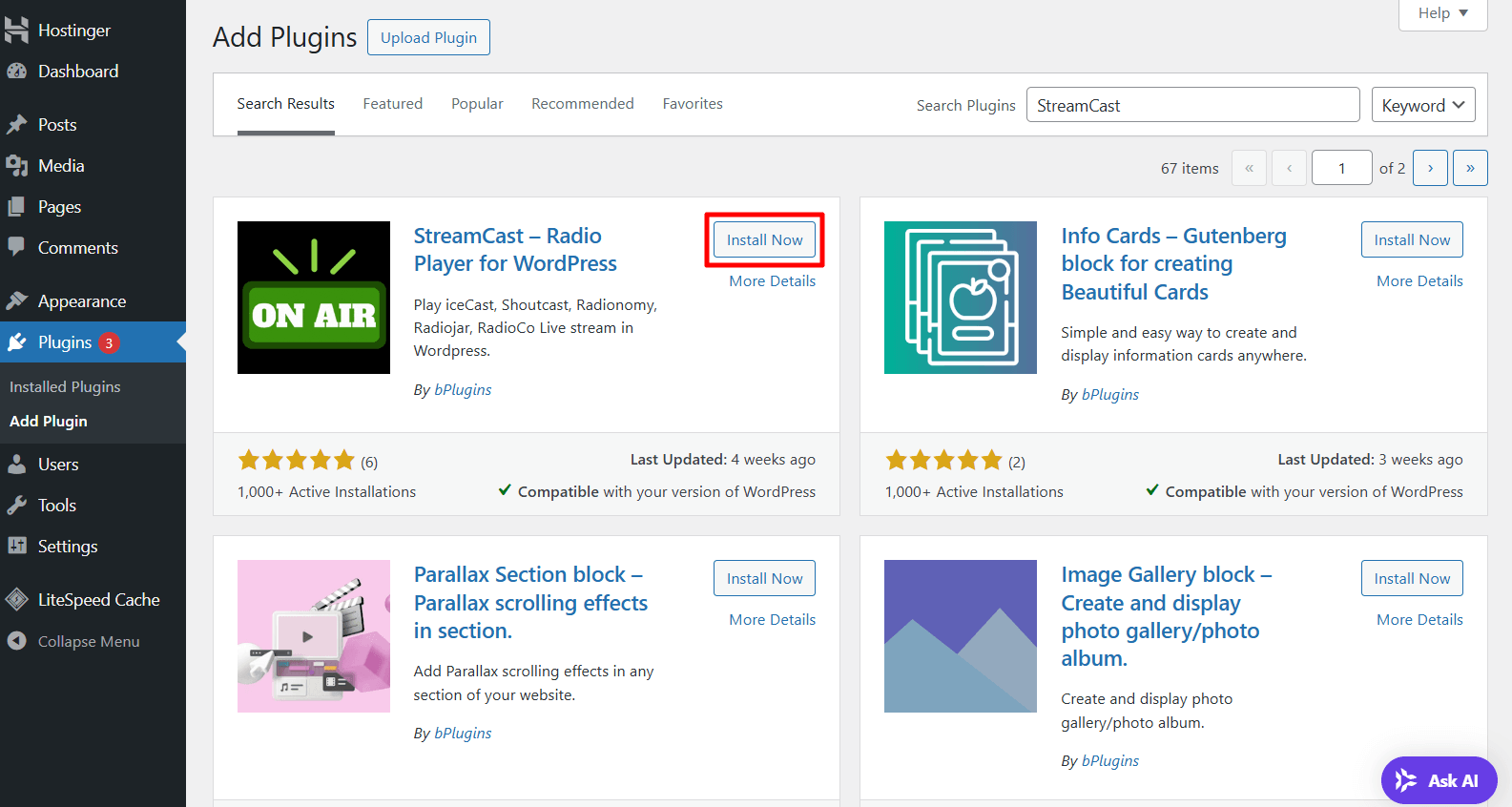Click the Info Cards plugin thumbnail

(x=961, y=298)
